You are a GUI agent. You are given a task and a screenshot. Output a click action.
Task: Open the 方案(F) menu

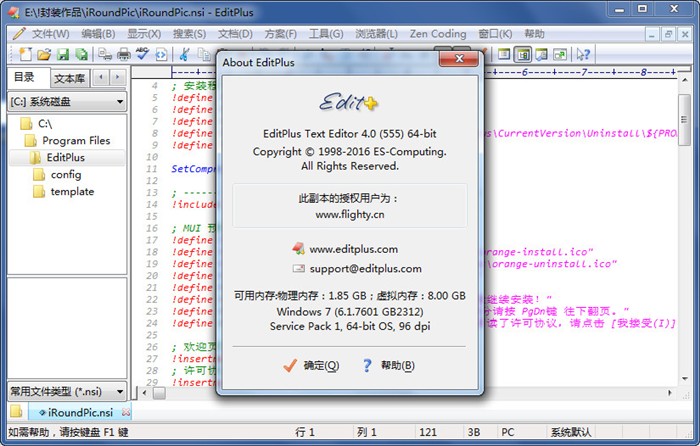[x=280, y=34]
